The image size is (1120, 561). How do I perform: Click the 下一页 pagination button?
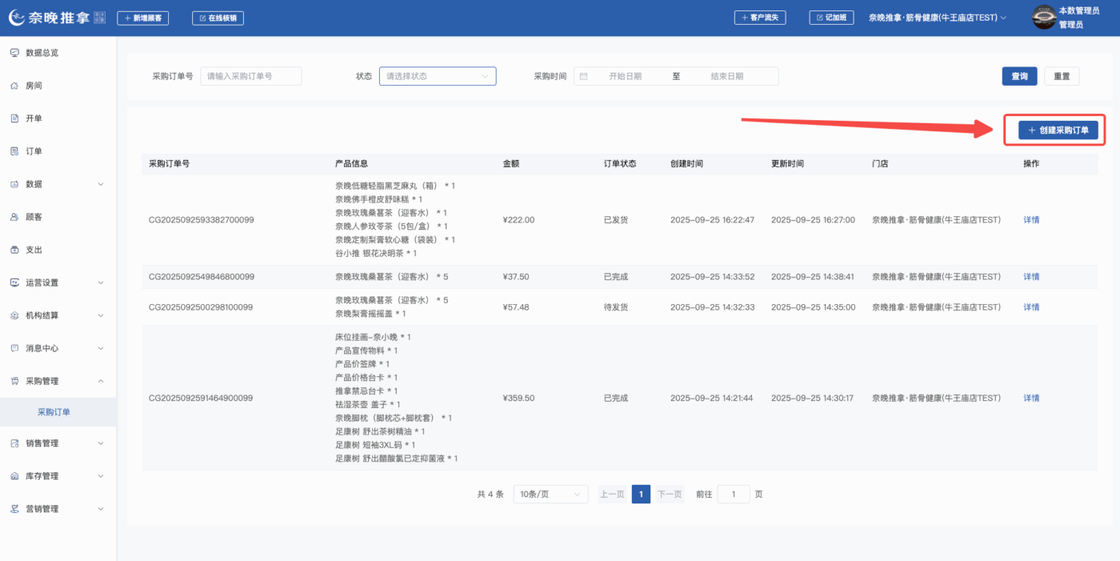point(669,494)
